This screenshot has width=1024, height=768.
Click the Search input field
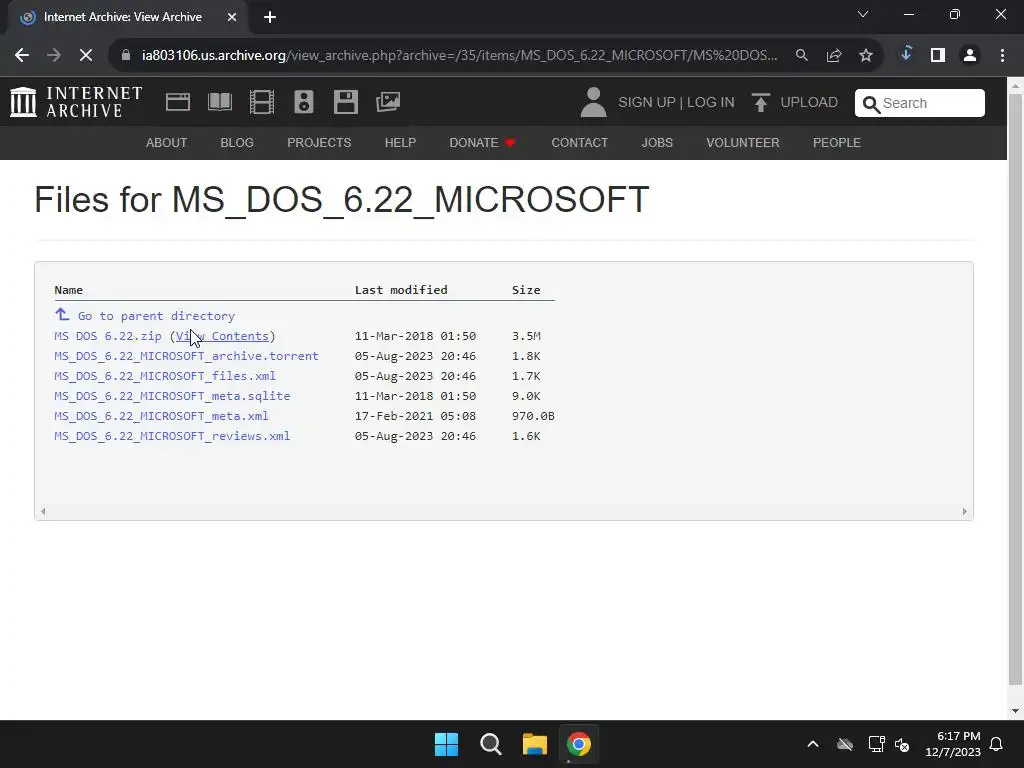click(920, 103)
